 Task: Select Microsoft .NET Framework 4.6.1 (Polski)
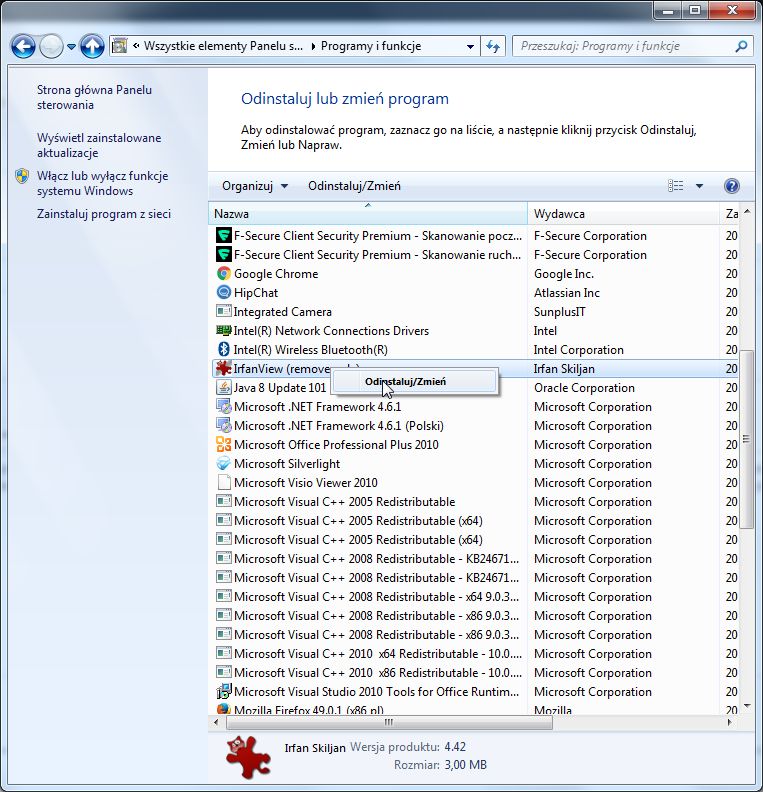(339, 426)
